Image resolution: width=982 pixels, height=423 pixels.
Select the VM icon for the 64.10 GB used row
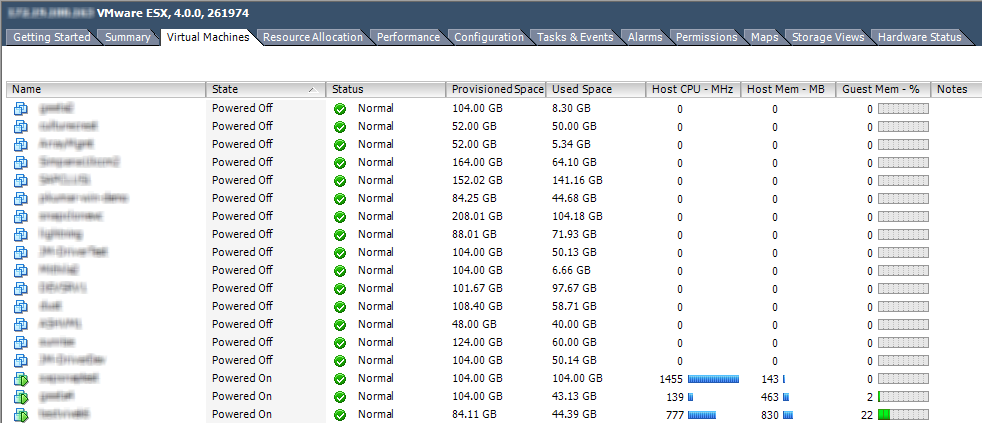[x=21, y=163]
